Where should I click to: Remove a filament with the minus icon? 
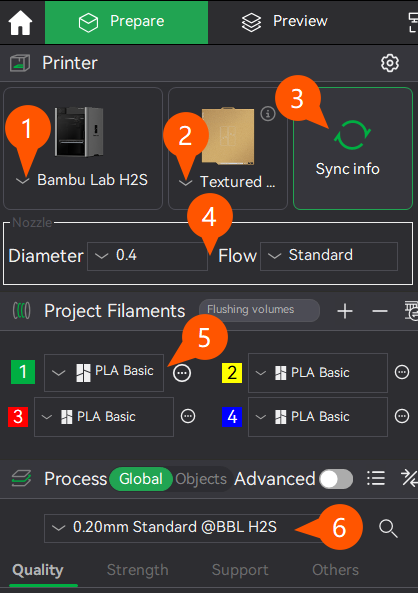click(x=379, y=311)
